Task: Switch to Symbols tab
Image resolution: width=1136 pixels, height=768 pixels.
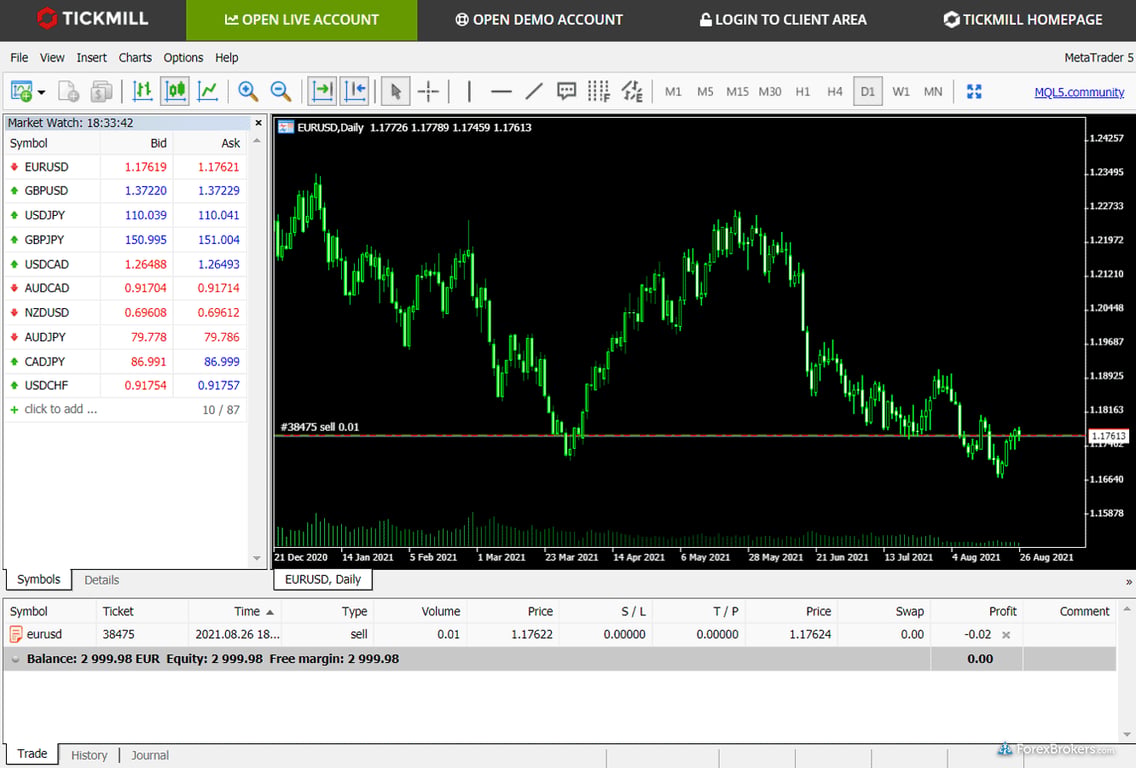Action: 38,579
